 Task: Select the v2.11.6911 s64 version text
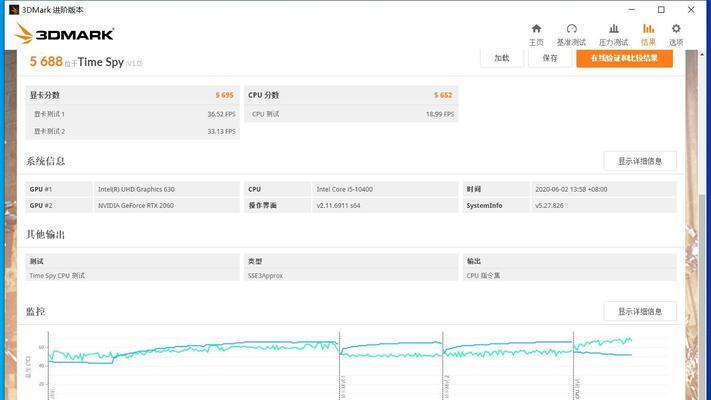pyautogui.click(x=338, y=206)
